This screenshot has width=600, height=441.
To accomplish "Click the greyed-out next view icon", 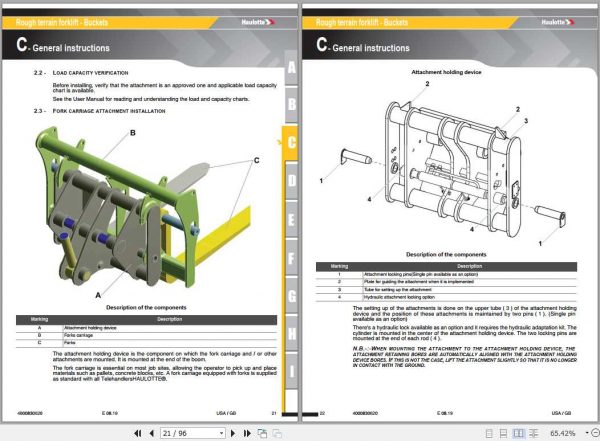I will tap(277, 433).
